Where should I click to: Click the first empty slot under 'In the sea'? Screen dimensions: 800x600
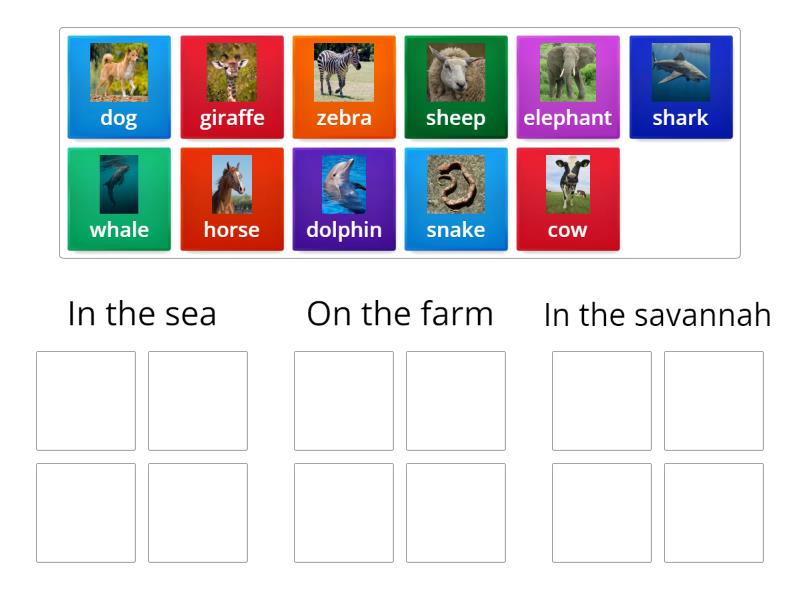(x=86, y=399)
